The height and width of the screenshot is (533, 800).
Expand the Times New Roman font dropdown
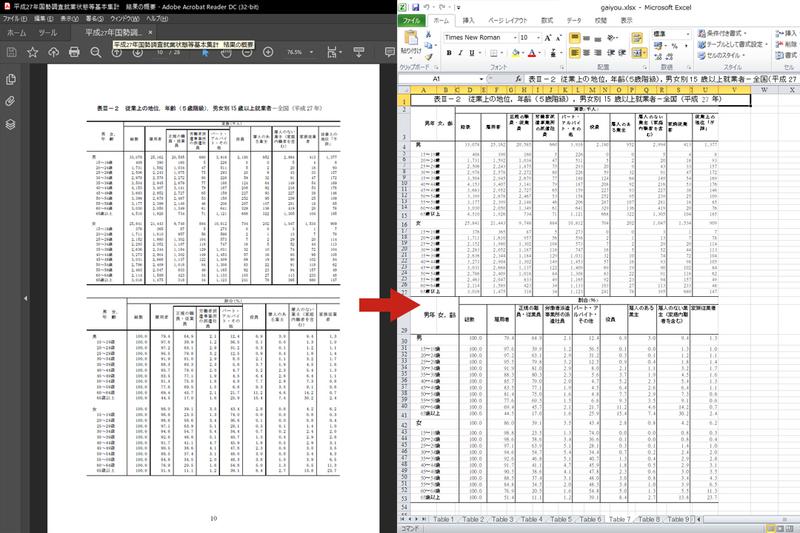coord(515,38)
